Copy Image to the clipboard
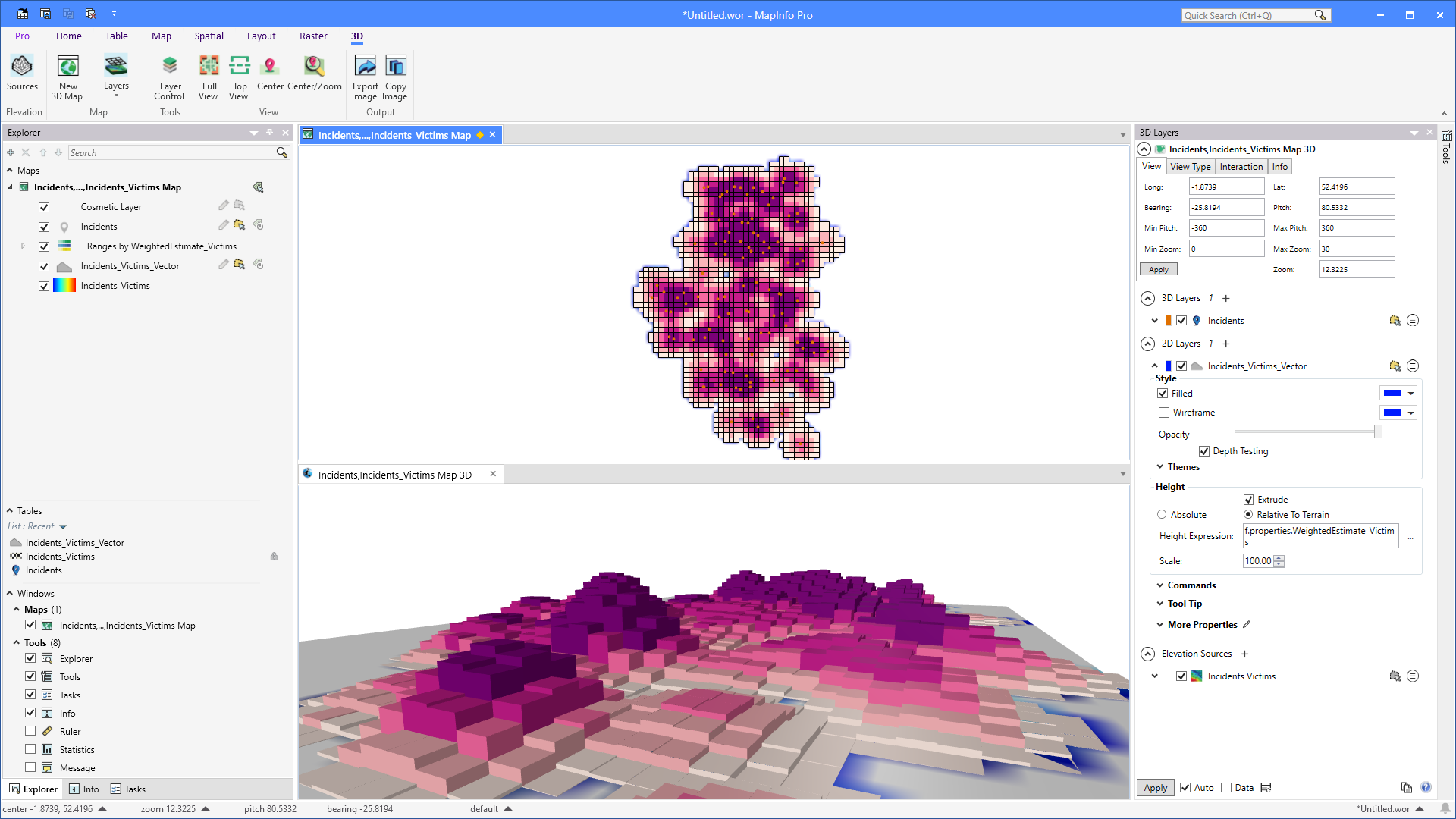Viewport: 1456px width, 819px height. tap(395, 76)
